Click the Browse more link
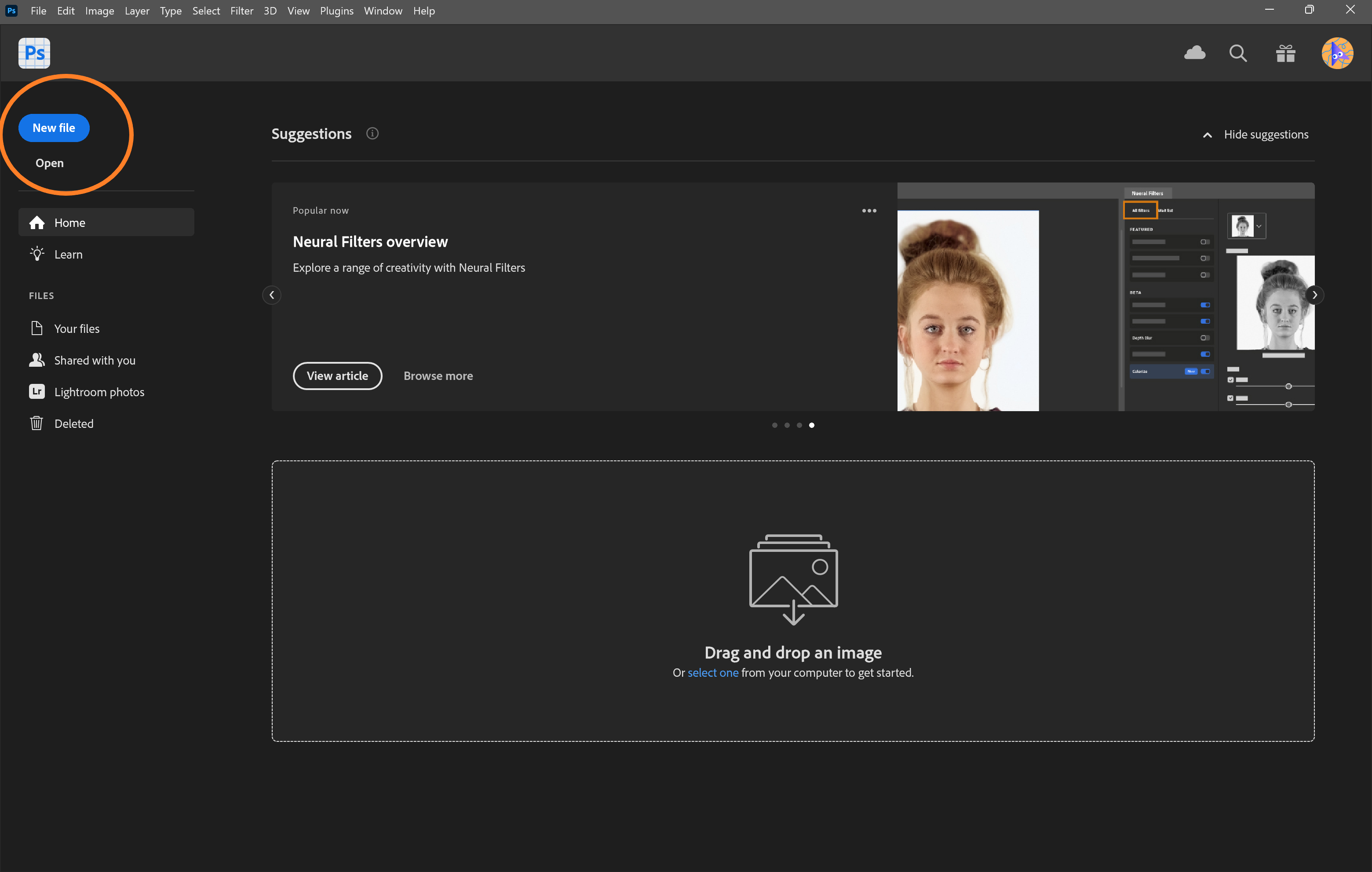This screenshot has height=872, width=1372. coord(438,376)
